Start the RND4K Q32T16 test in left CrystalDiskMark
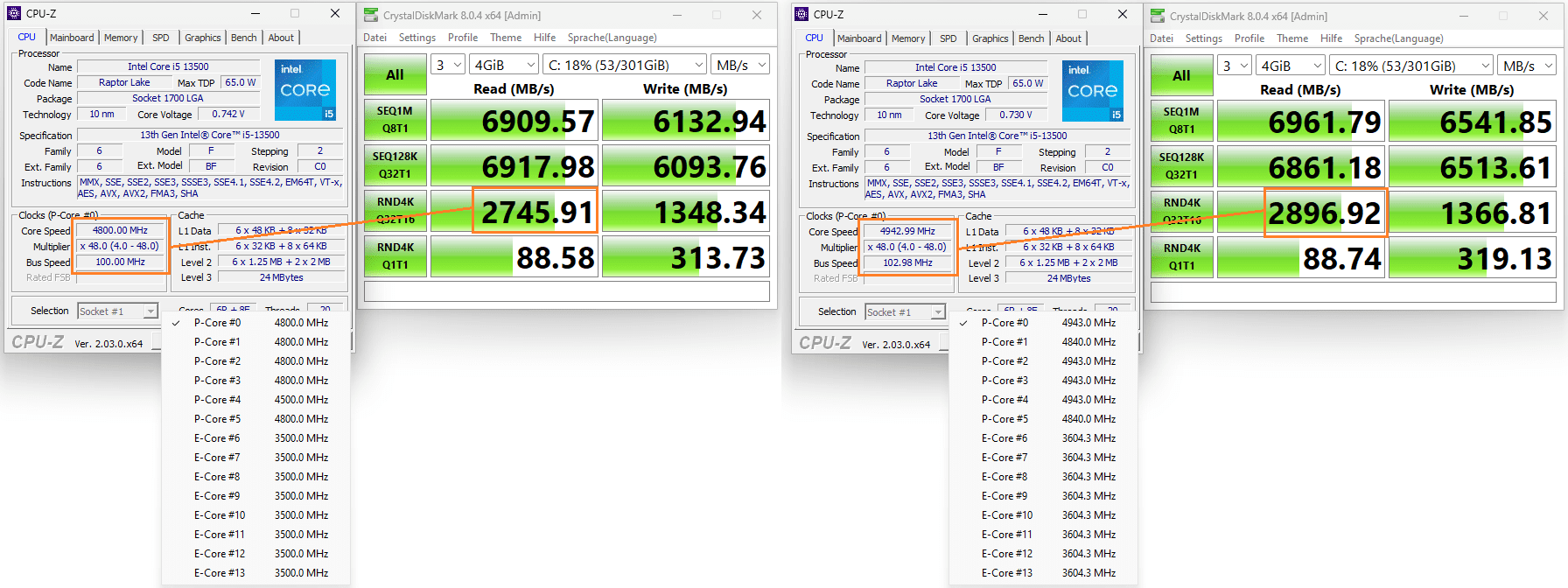The height and width of the screenshot is (588, 1568). point(395,211)
